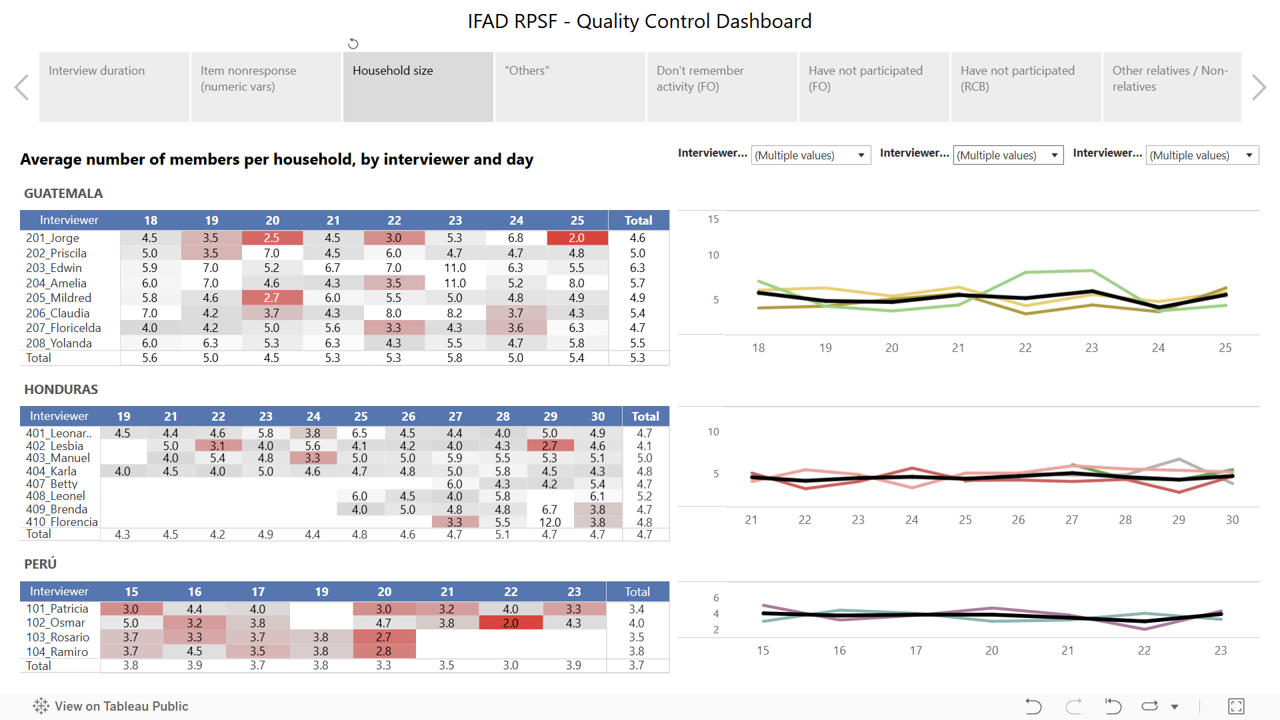Select the Household size tab
This screenshot has height=720, width=1280.
[x=418, y=87]
